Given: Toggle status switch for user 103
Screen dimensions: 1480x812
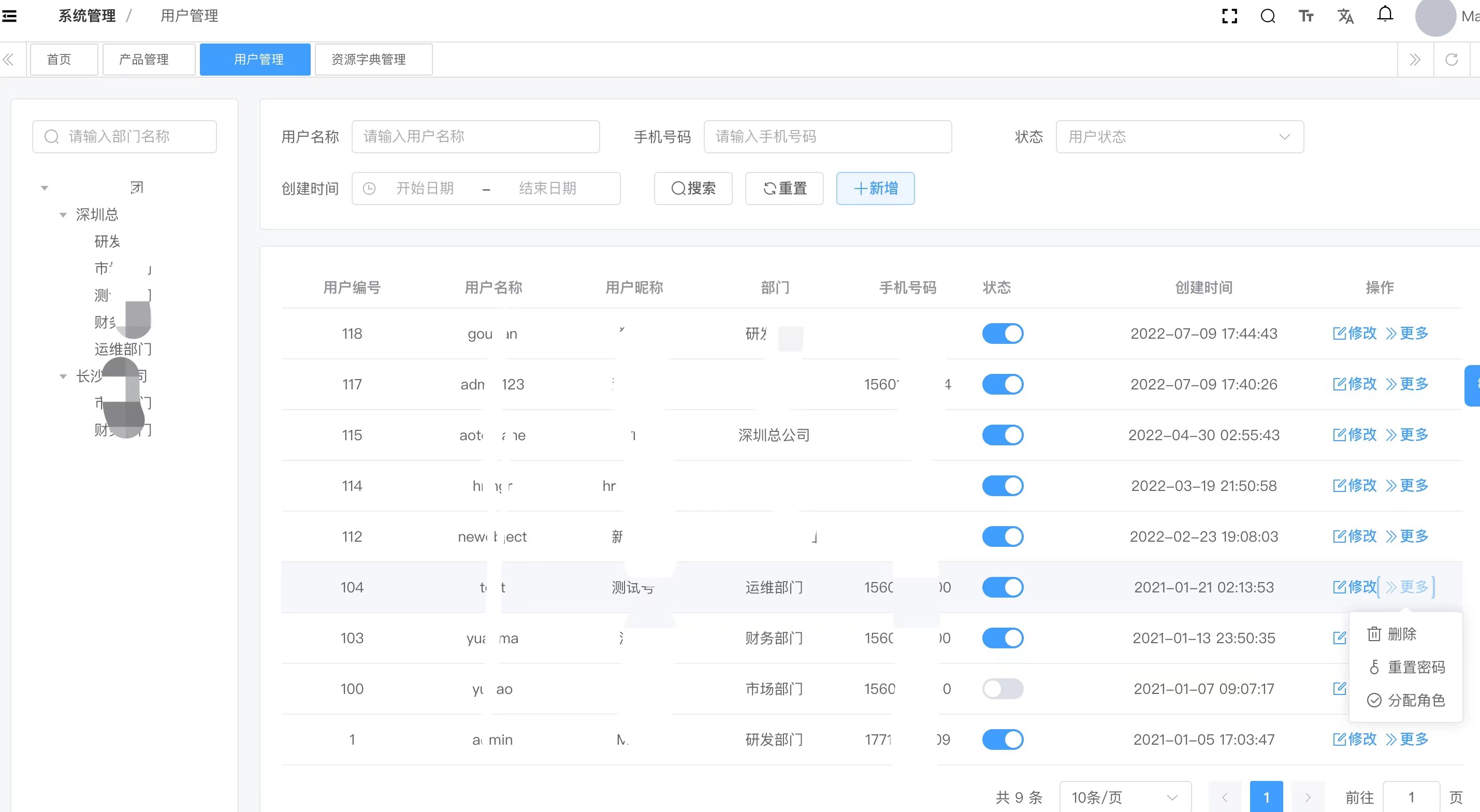Looking at the screenshot, I should pyautogui.click(x=1003, y=638).
